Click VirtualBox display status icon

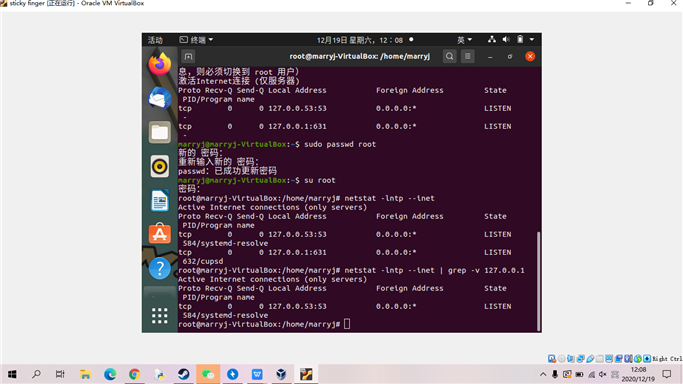[609, 359]
